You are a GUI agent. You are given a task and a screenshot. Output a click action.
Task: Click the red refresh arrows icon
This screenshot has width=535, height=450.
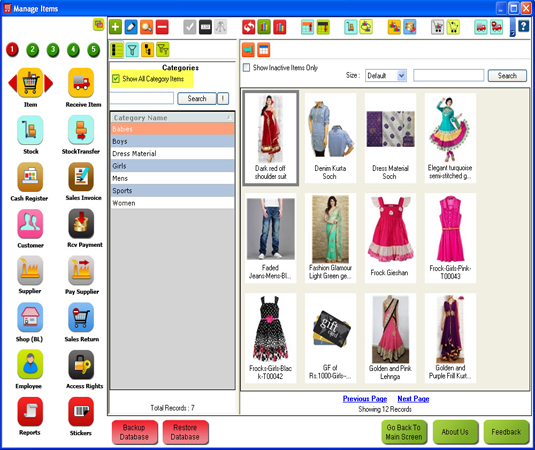(248, 27)
